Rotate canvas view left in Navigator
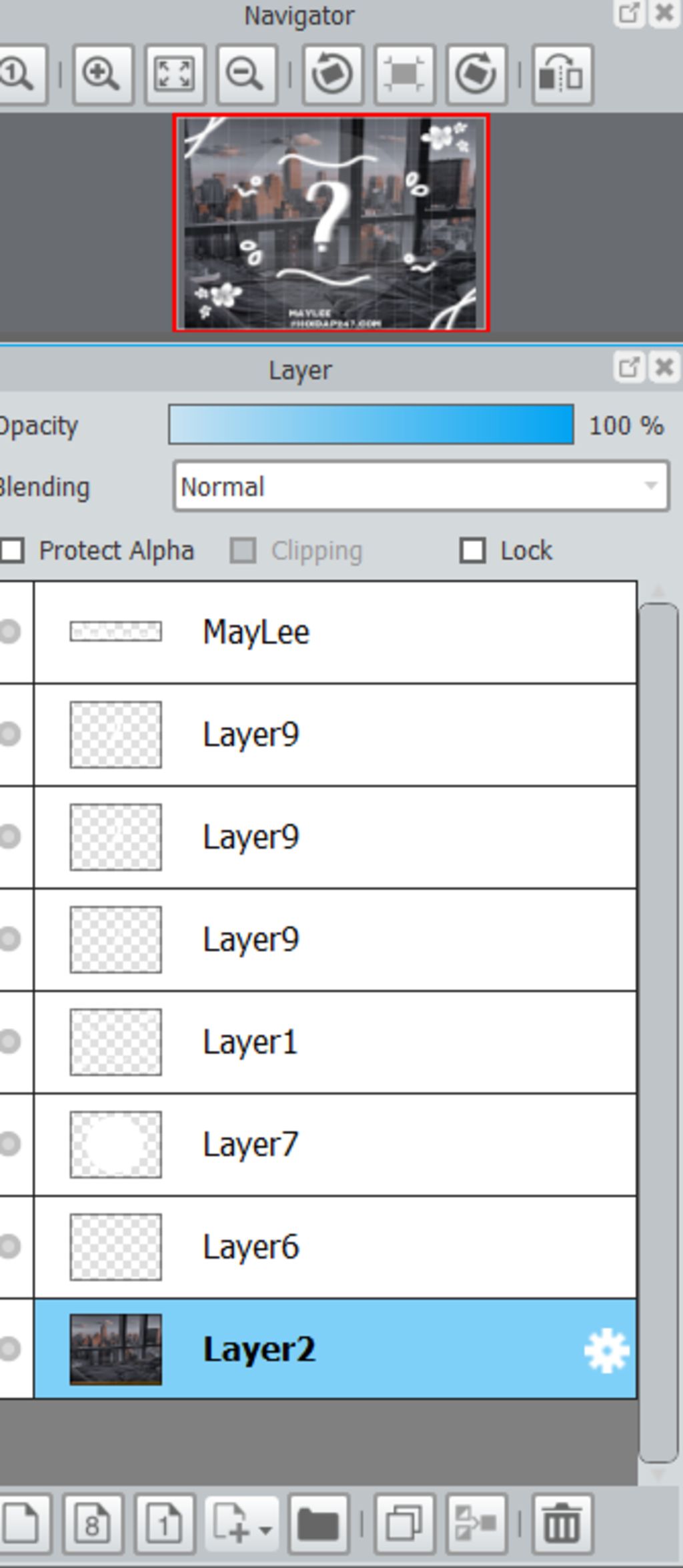The height and width of the screenshot is (1568, 683). tap(333, 74)
